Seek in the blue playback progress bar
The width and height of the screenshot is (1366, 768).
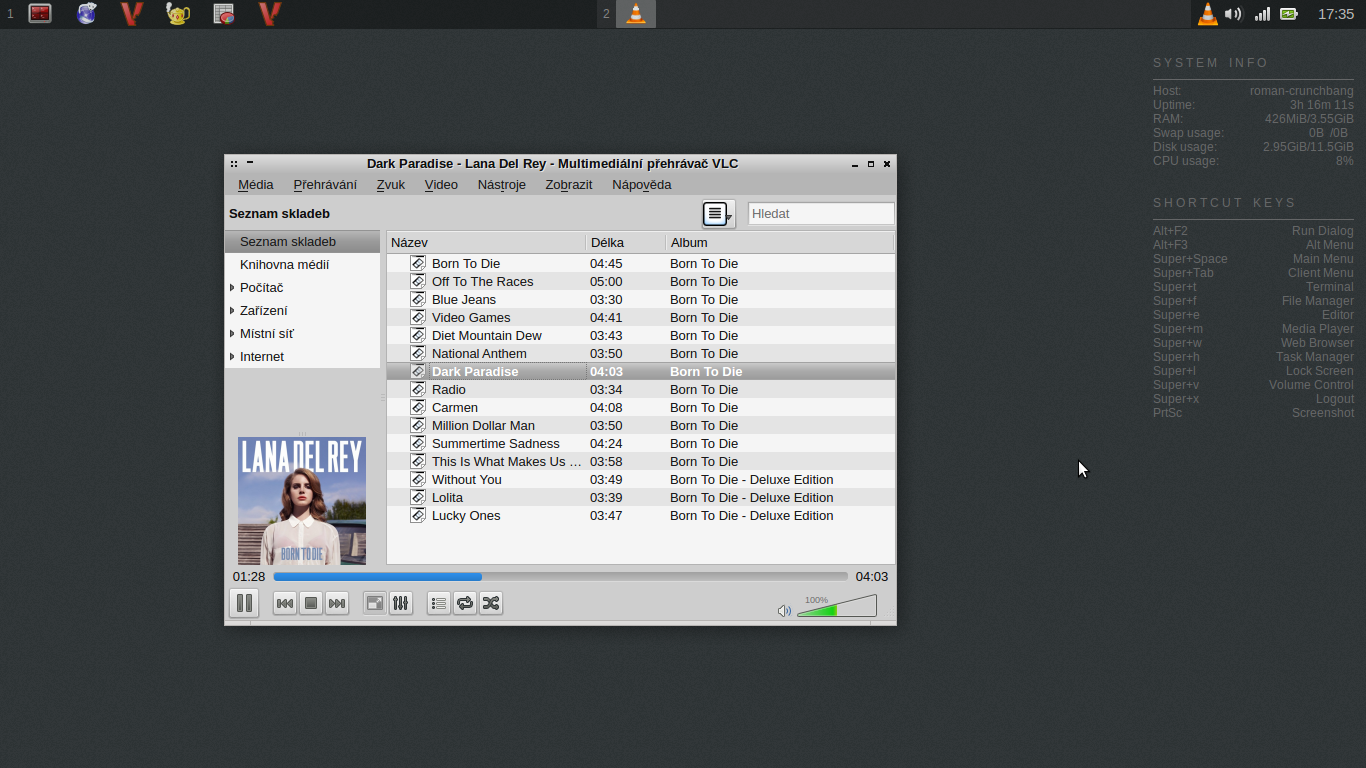[x=560, y=577]
